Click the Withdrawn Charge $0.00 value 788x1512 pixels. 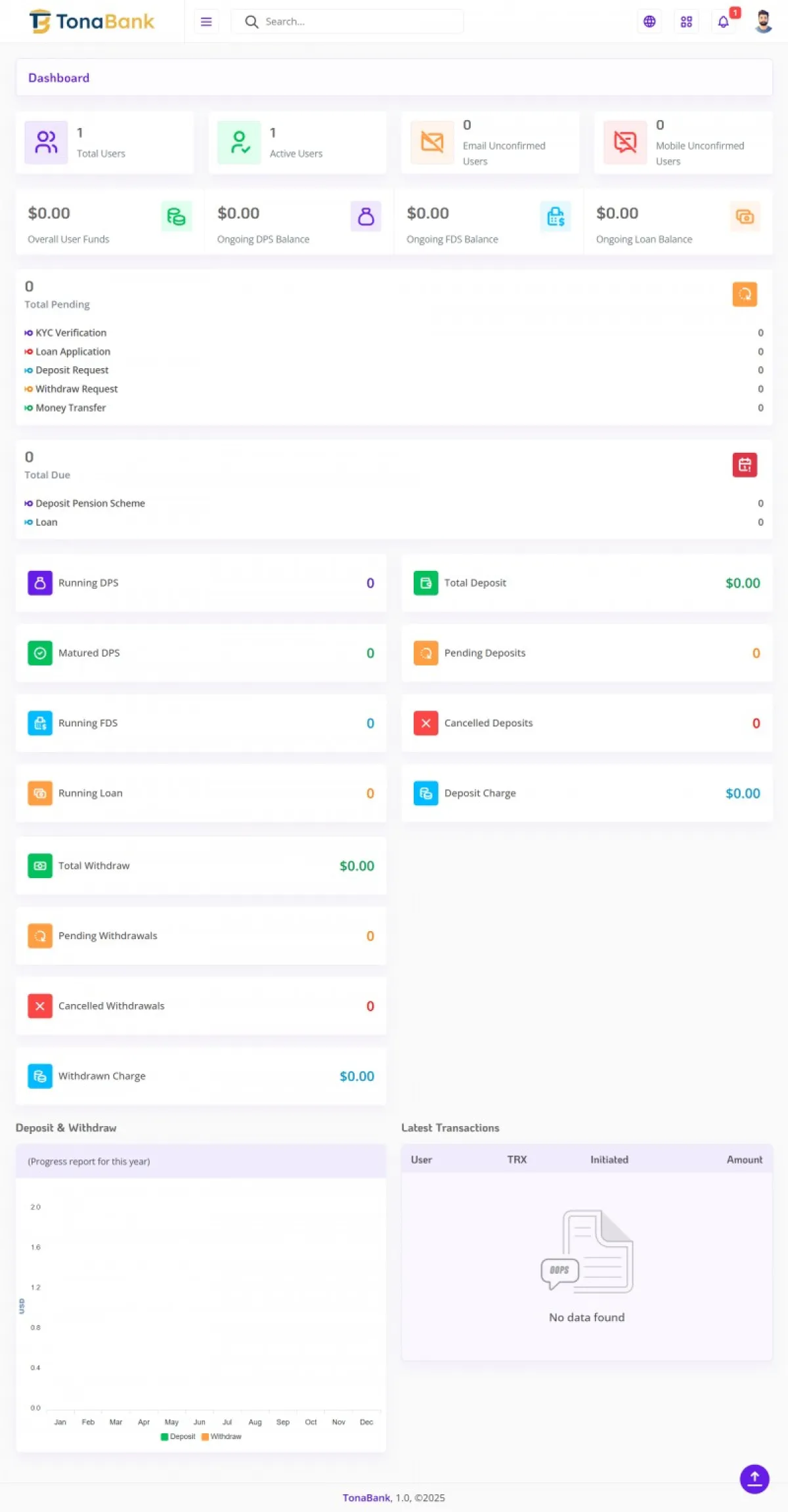tap(357, 1076)
